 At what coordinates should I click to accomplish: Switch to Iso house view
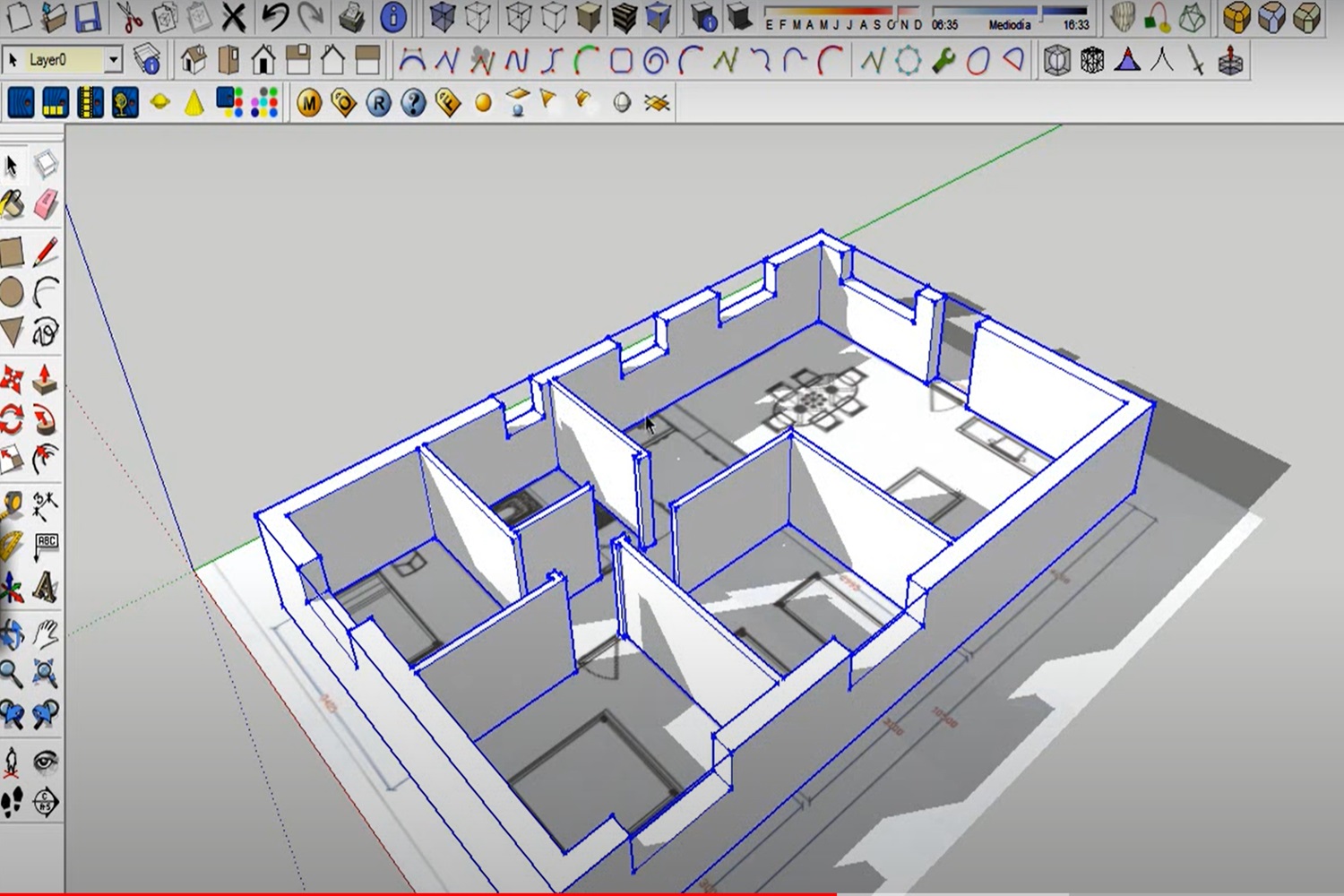tap(193, 60)
